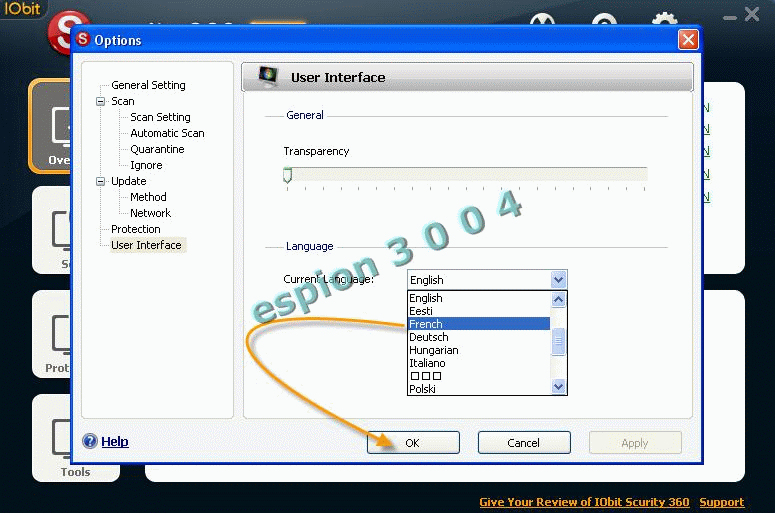Choose Polski in language list

coord(478,389)
